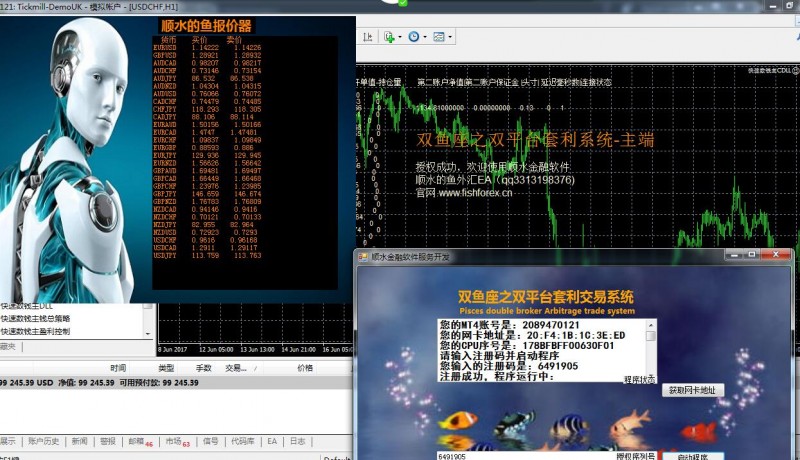Open the 信号 terminal tab
The width and height of the screenshot is (800, 460).
click(210, 441)
